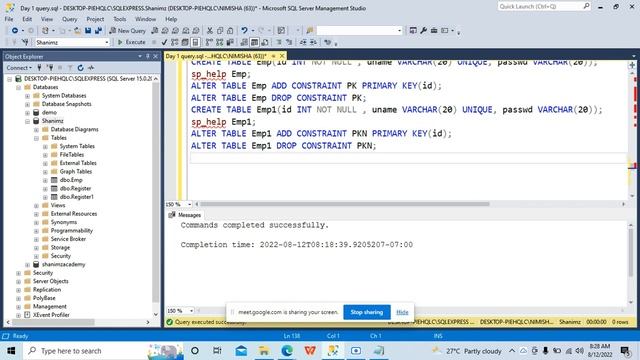Expand the shanimzacademy database node
Viewport: 640px width, 360px height.
point(27,265)
